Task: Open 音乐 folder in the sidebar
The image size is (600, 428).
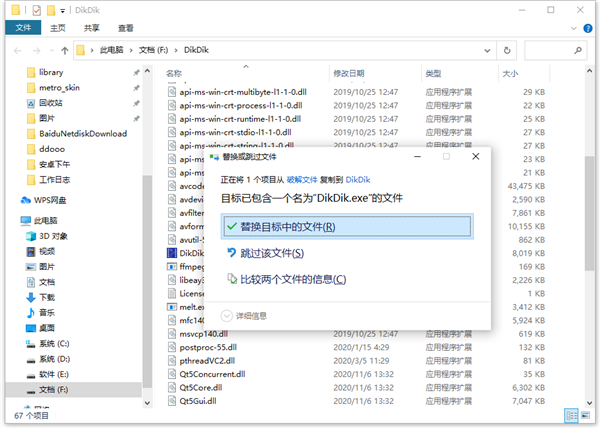Action: (x=47, y=312)
